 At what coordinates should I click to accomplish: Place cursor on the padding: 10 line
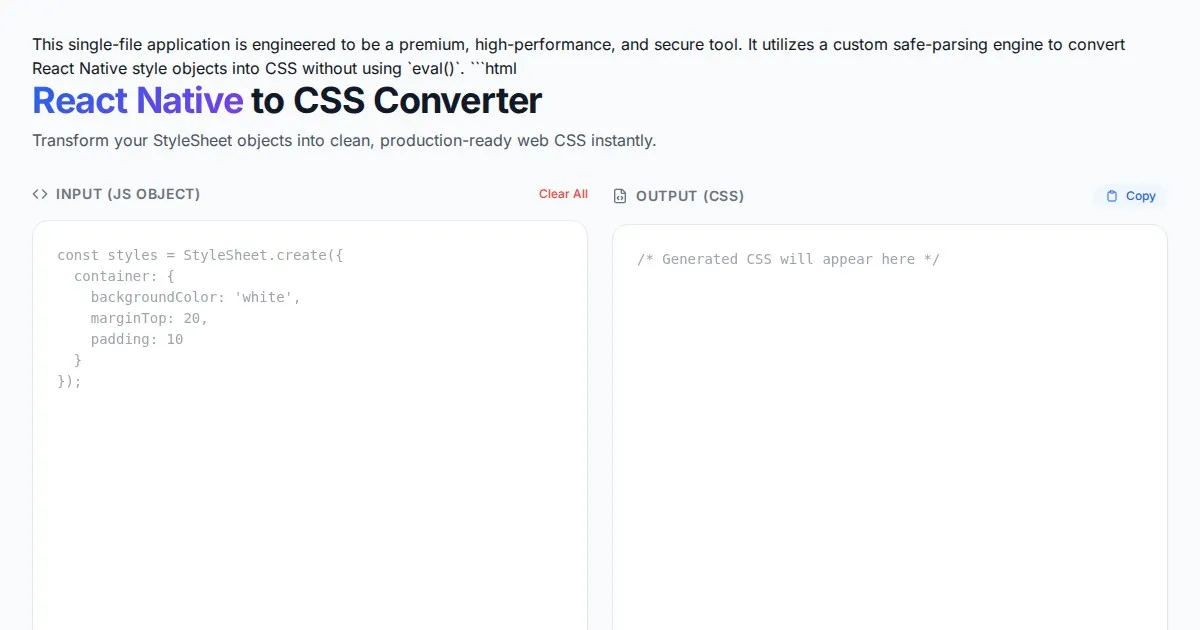click(x=137, y=339)
